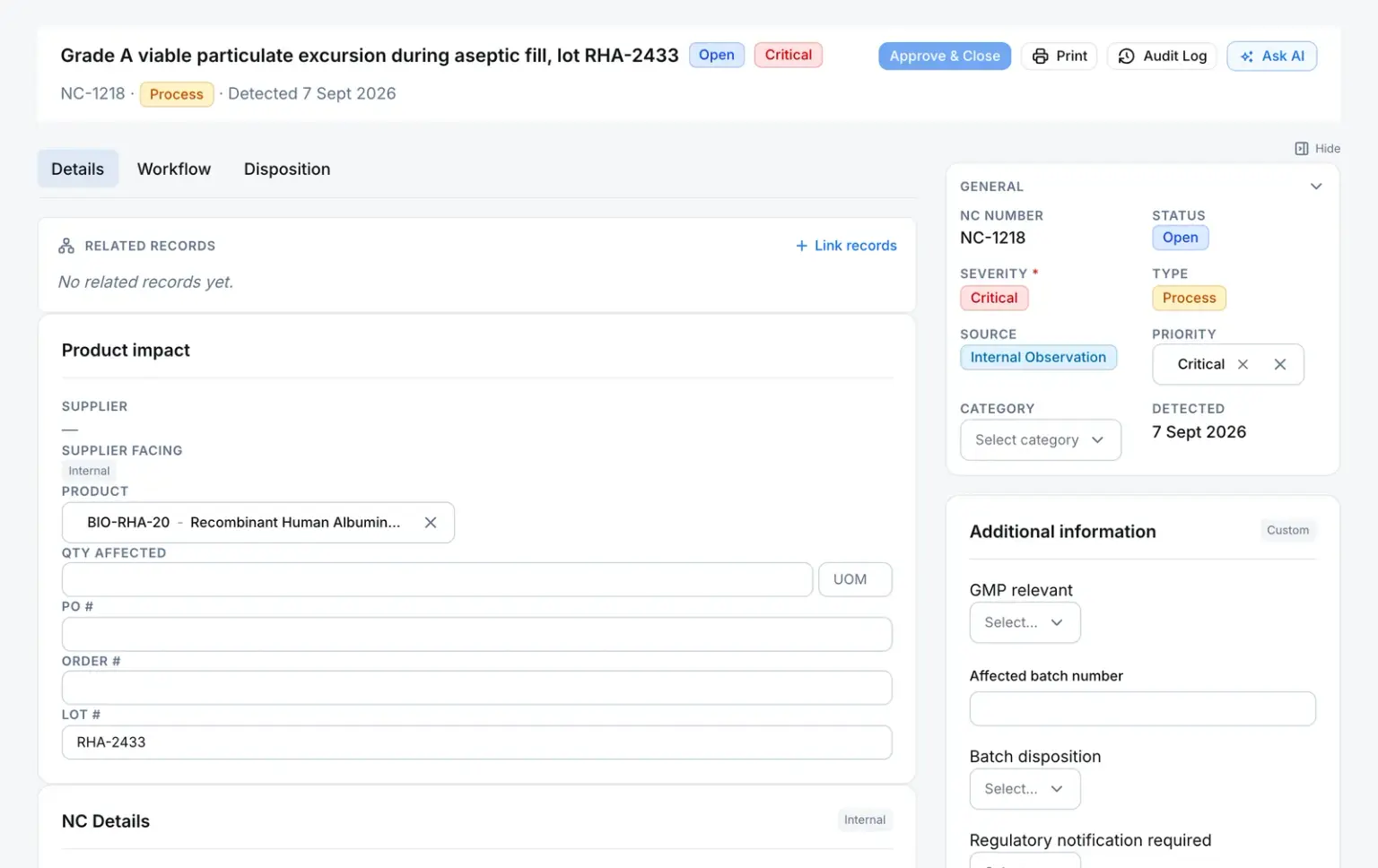1378x868 pixels.
Task: Click the Ask AI label
Action: pyautogui.click(x=1283, y=56)
